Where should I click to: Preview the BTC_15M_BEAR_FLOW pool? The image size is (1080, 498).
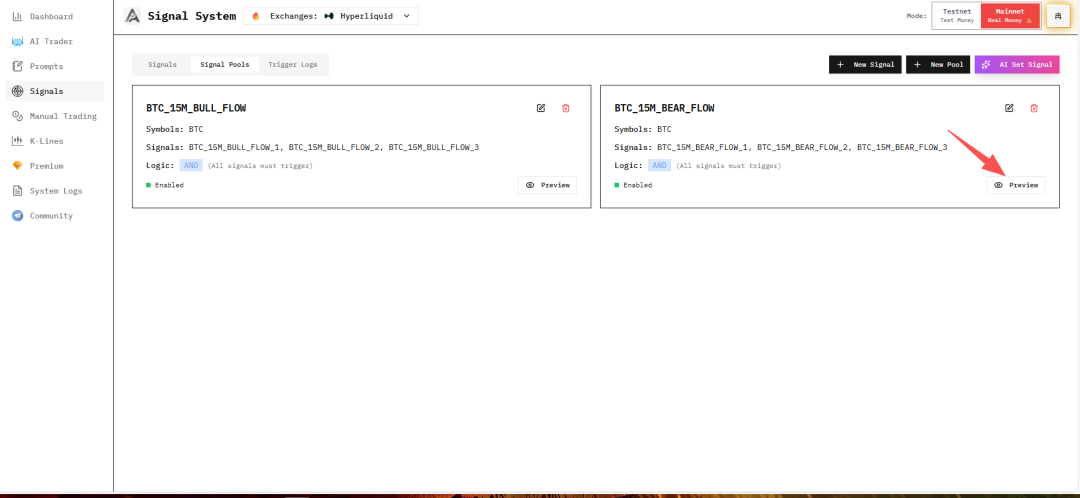tap(1016, 185)
